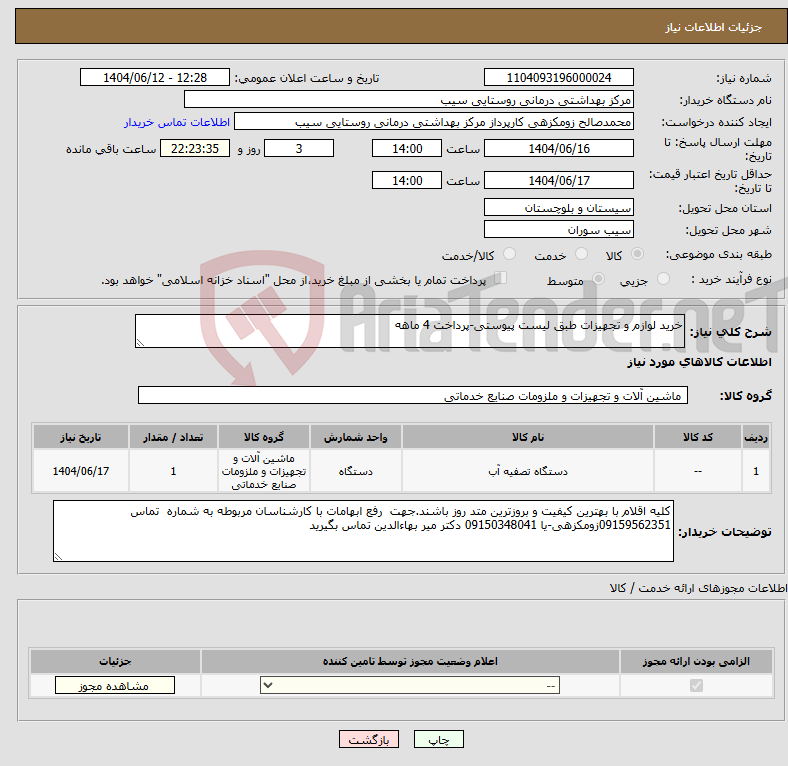Click the price validity date 1404/06/17 field

click(558, 180)
